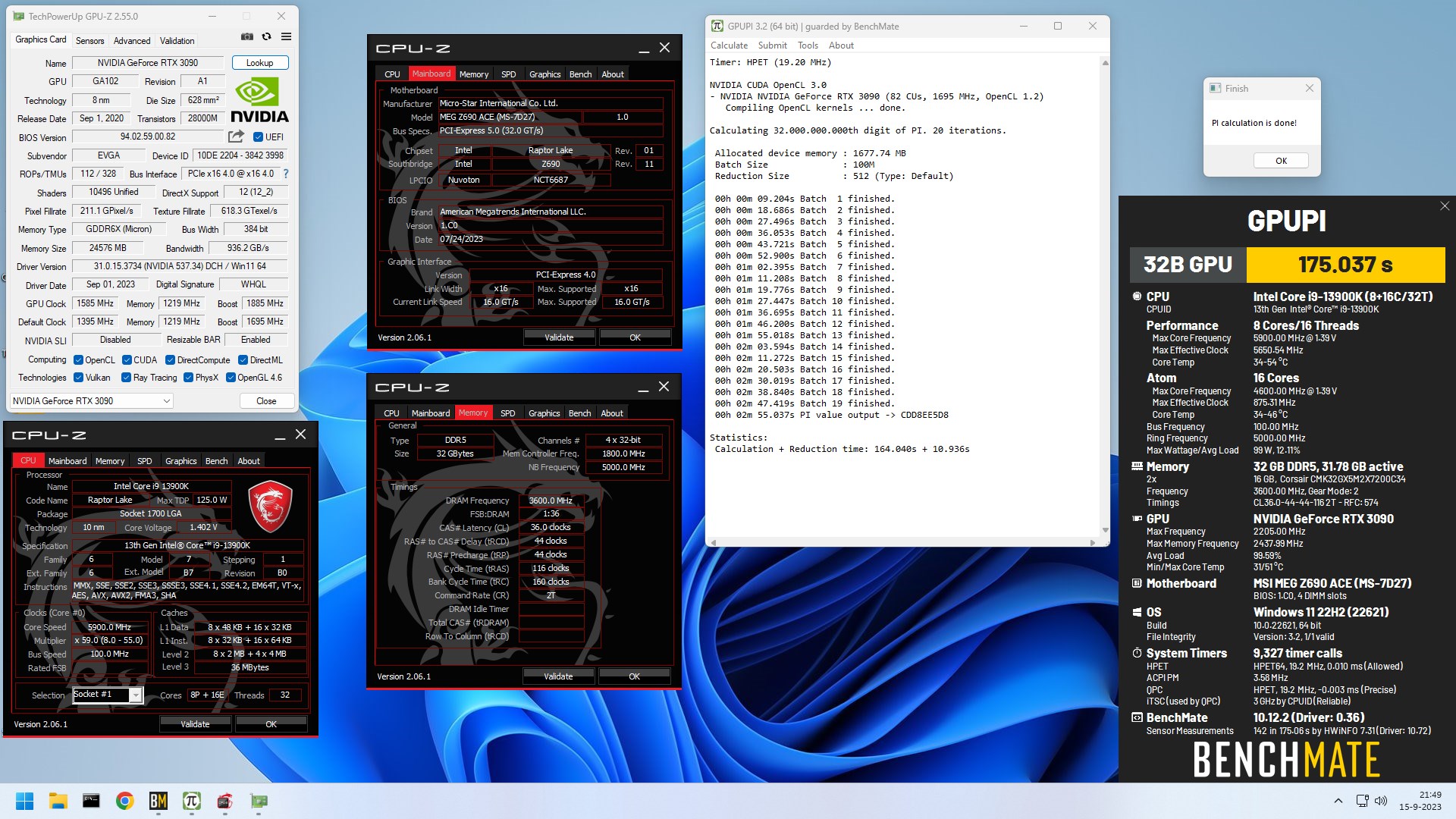This screenshot has height=819, width=1456.
Task: Open the Bench tab in CPU-Z Memory window
Action: 579,413
